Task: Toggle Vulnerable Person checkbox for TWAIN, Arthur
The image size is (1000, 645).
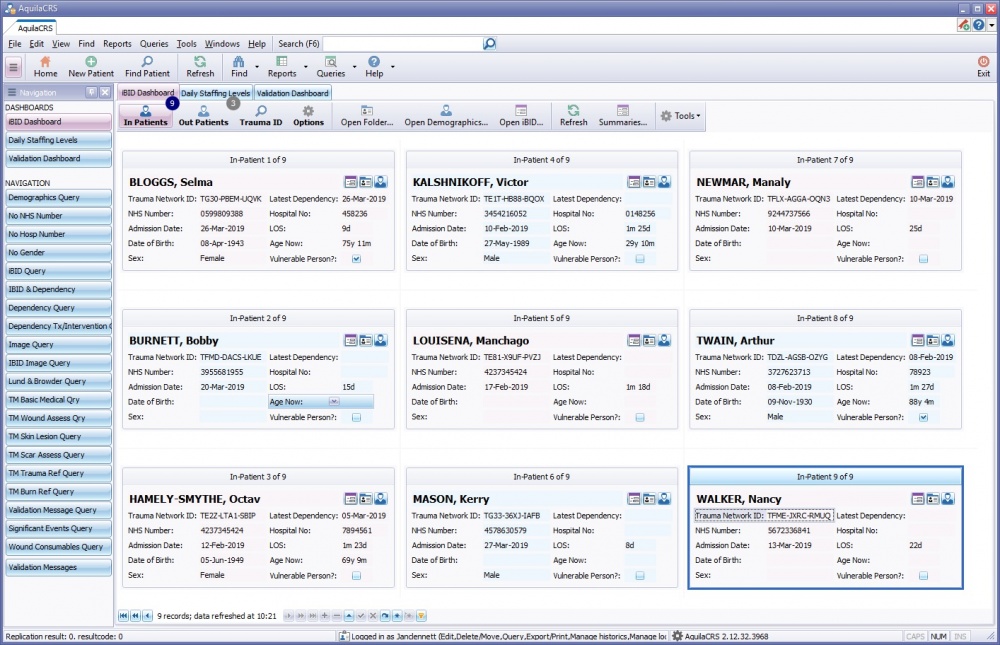Action: [923, 417]
